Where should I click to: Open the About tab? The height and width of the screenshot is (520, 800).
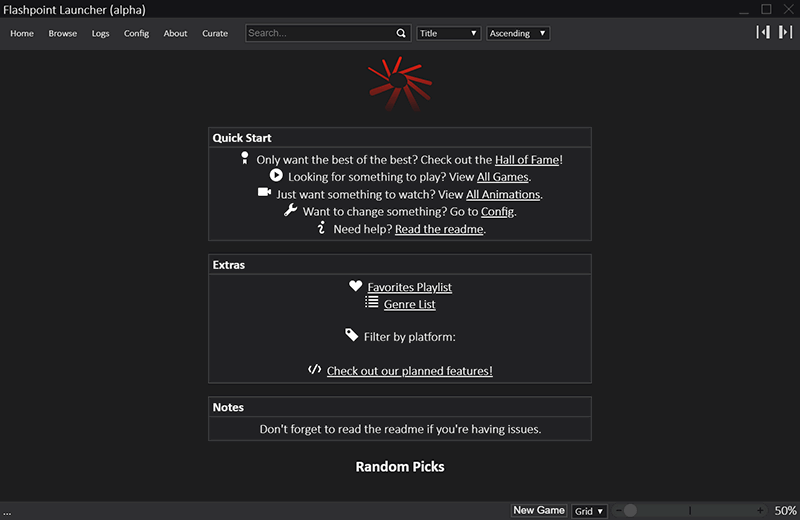(176, 33)
